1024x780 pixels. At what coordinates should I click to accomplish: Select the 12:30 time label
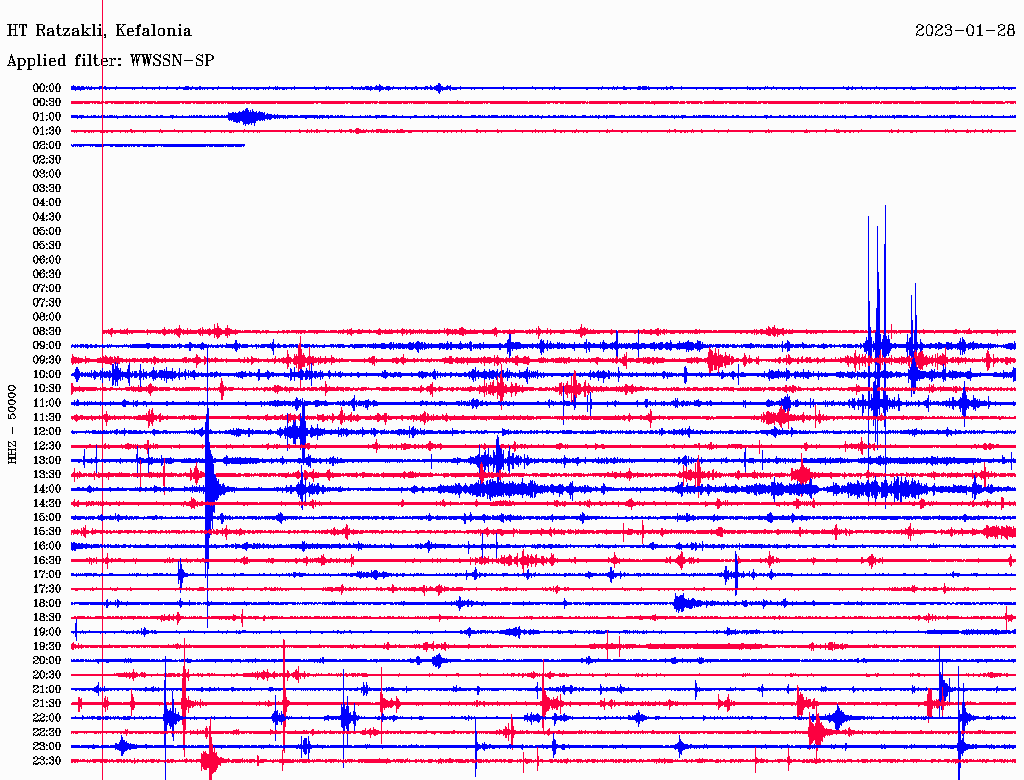pyautogui.click(x=47, y=446)
